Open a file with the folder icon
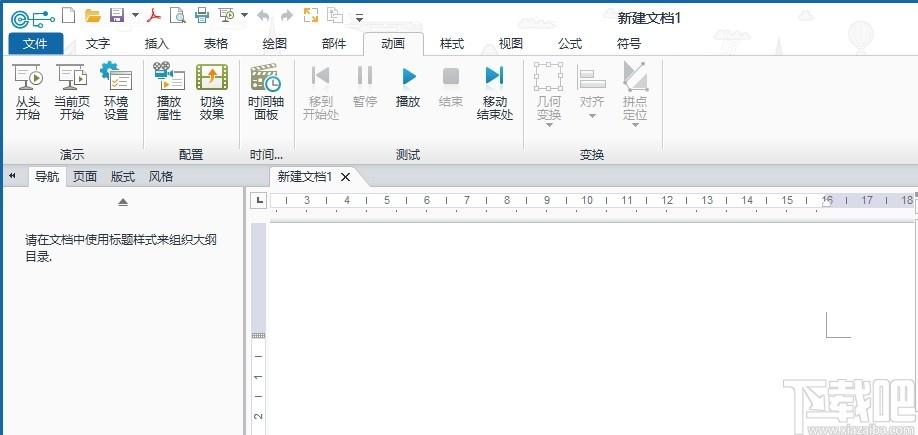The height and width of the screenshot is (435, 918). 93,16
